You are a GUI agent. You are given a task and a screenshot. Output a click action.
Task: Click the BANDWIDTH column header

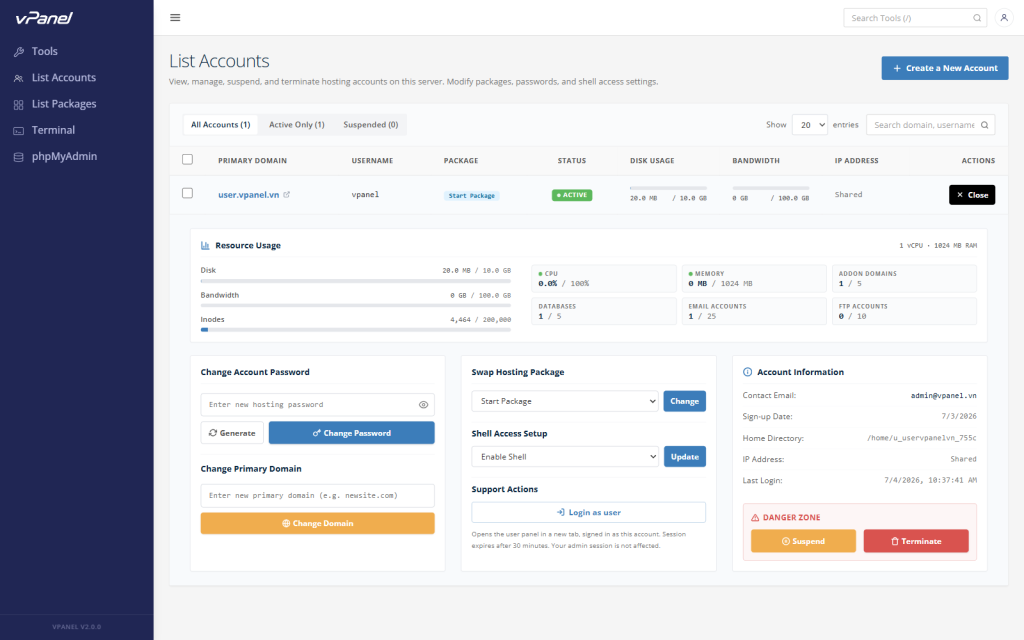tap(756, 161)
